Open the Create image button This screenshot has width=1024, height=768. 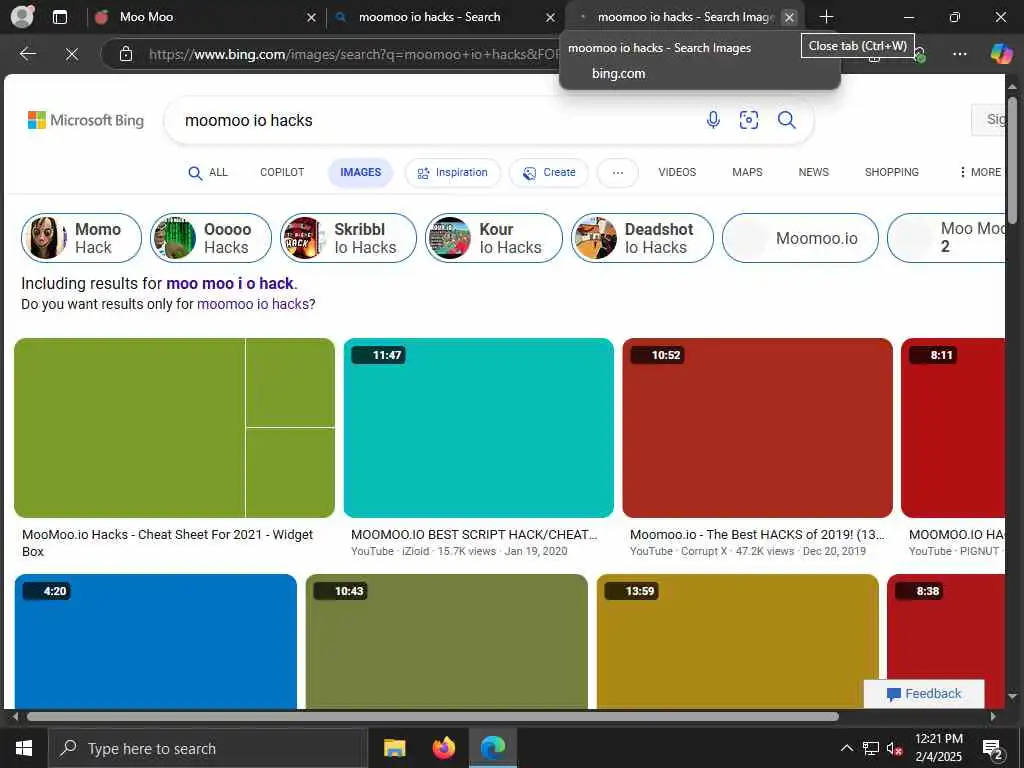[x=549, y=172]
